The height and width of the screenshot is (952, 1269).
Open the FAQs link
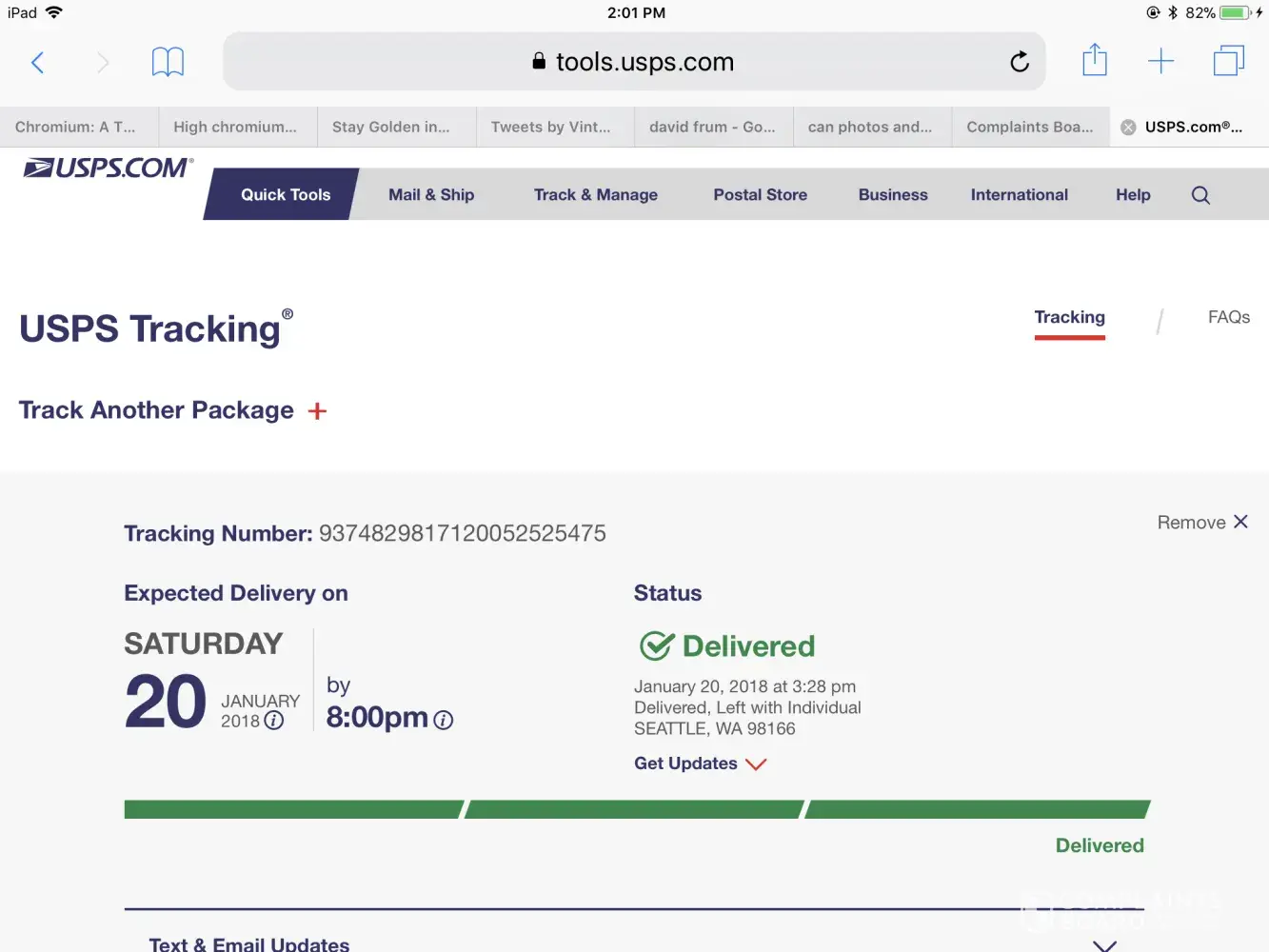[x=1228, y=318]
